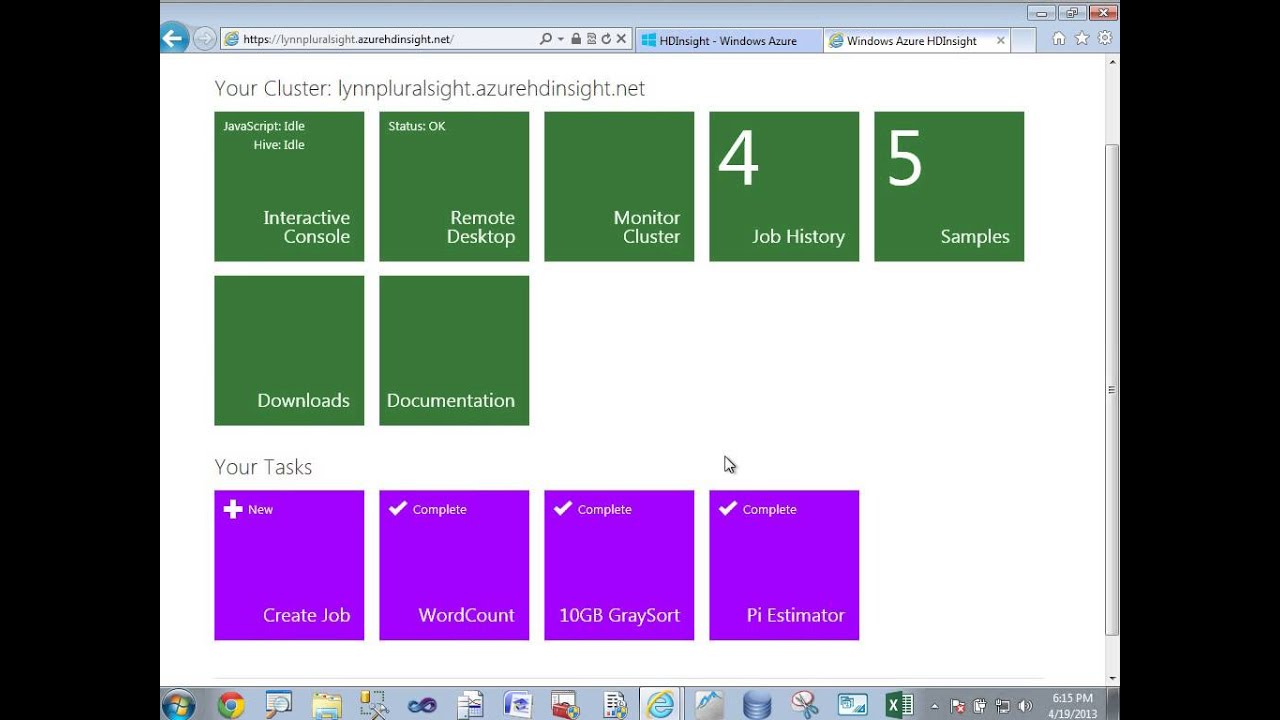Click the 'Your Tasks' heading
1280x720 pixels.
tap(263, 467)
